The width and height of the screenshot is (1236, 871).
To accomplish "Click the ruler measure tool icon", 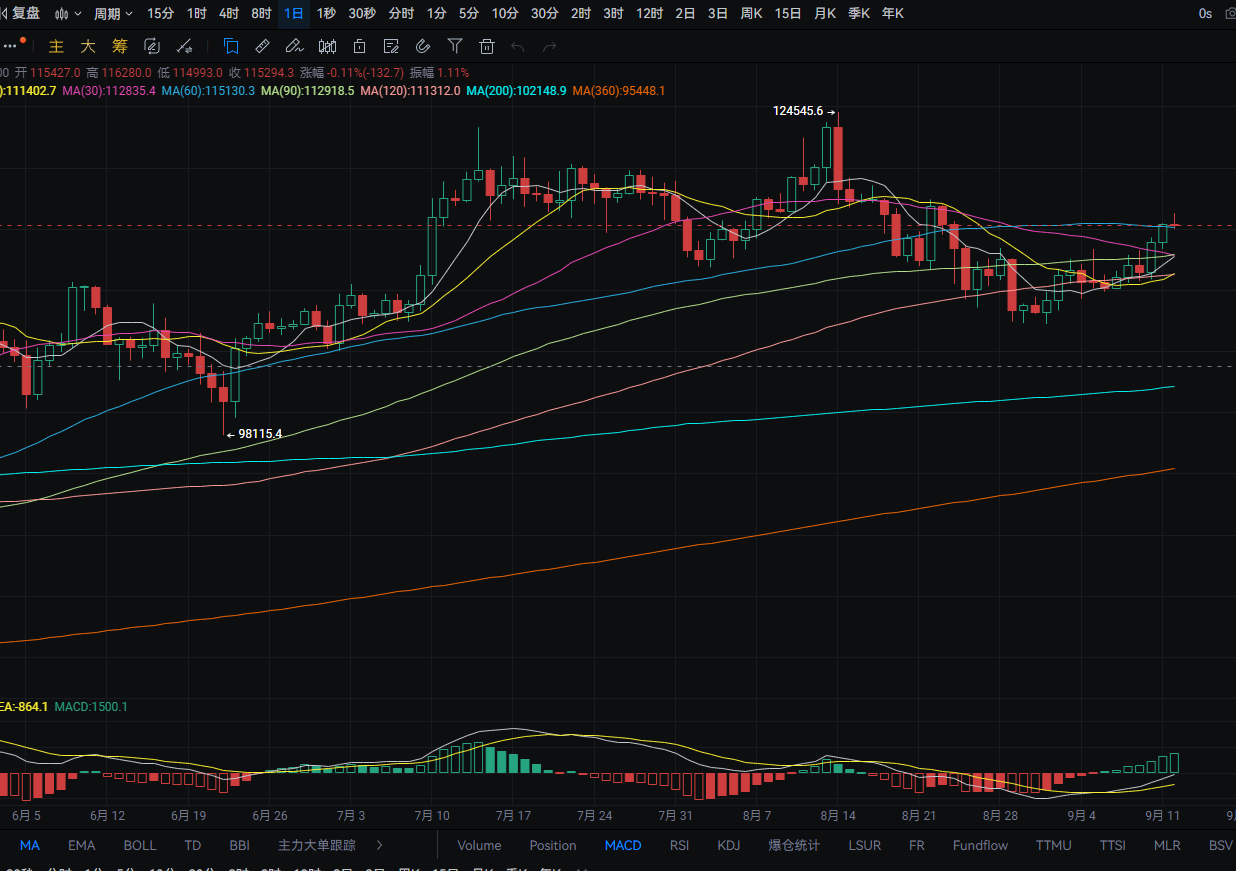I will point(262,46).
